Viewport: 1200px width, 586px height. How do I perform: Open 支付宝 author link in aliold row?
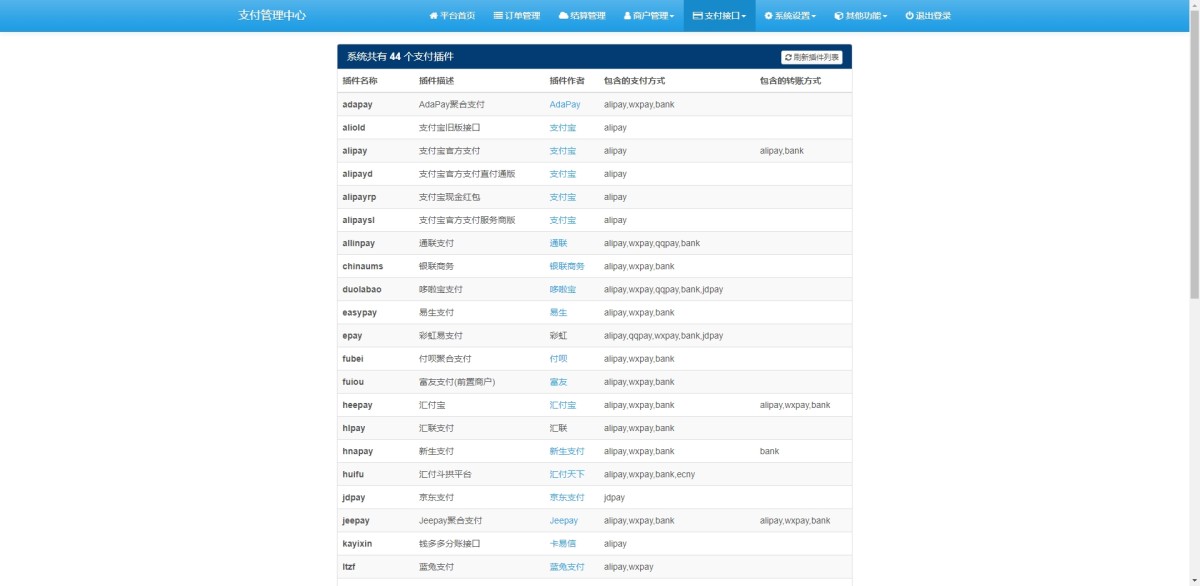click(563, 128)
